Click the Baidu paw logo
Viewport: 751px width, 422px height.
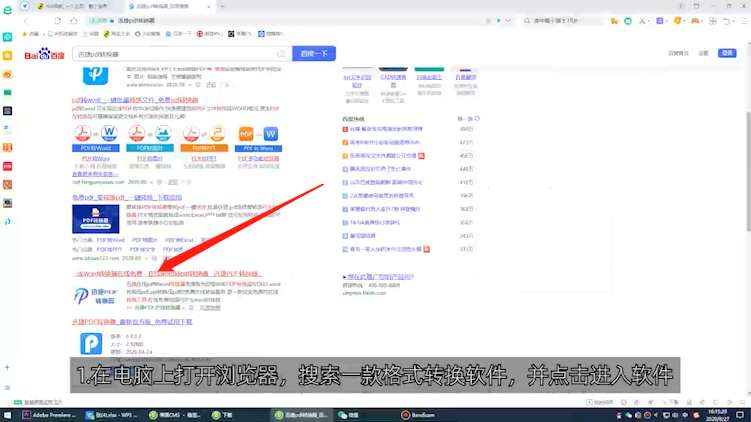[x=45, y=54]
